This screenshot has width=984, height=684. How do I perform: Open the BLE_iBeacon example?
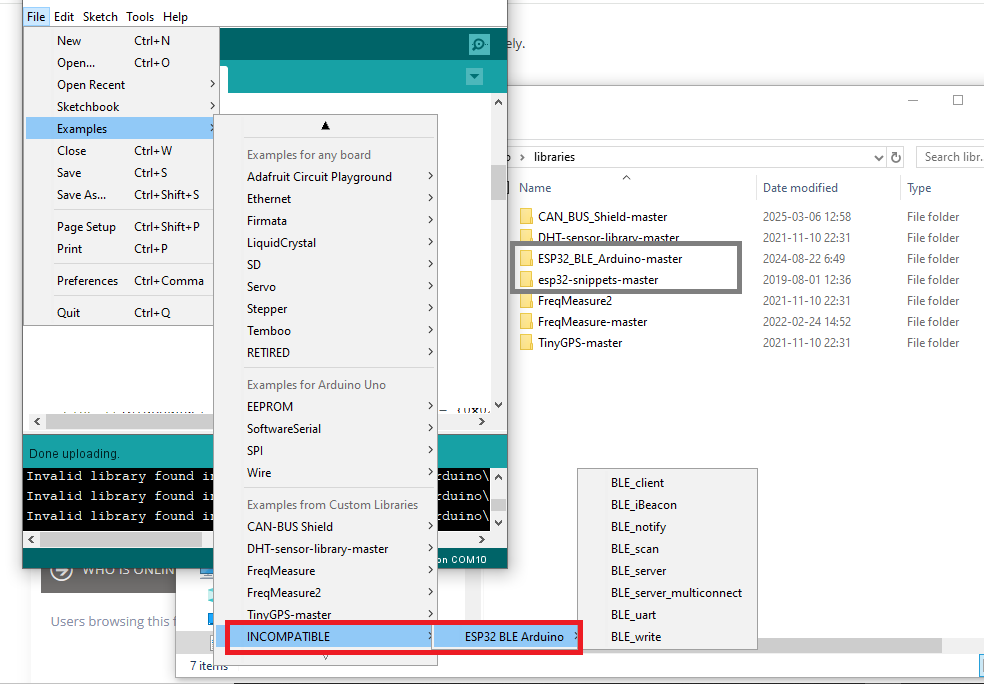tap(667, 505)
